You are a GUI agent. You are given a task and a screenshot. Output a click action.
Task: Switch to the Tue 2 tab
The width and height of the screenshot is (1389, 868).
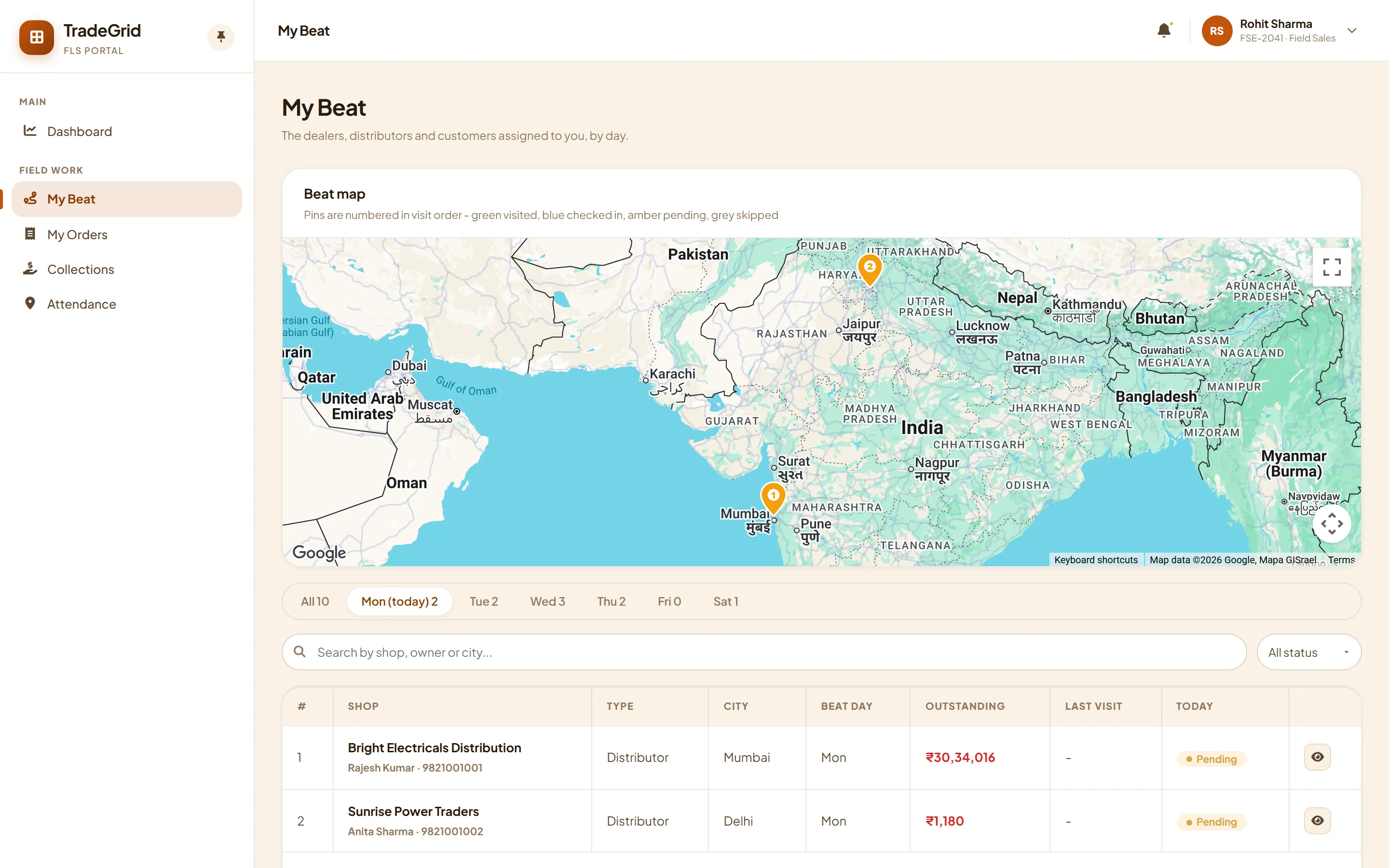484,602
